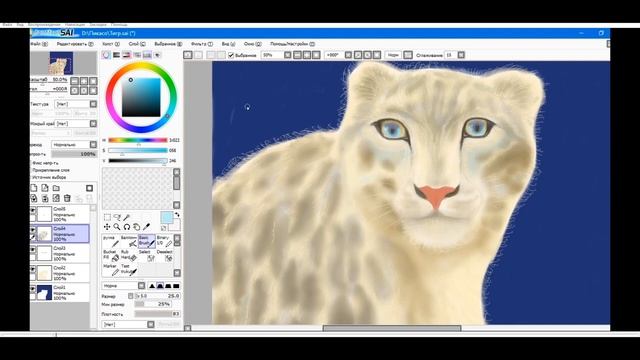Open the layer effect dropdown below Текстура
The width and height of the screenshot is (640, 360).
93,123
